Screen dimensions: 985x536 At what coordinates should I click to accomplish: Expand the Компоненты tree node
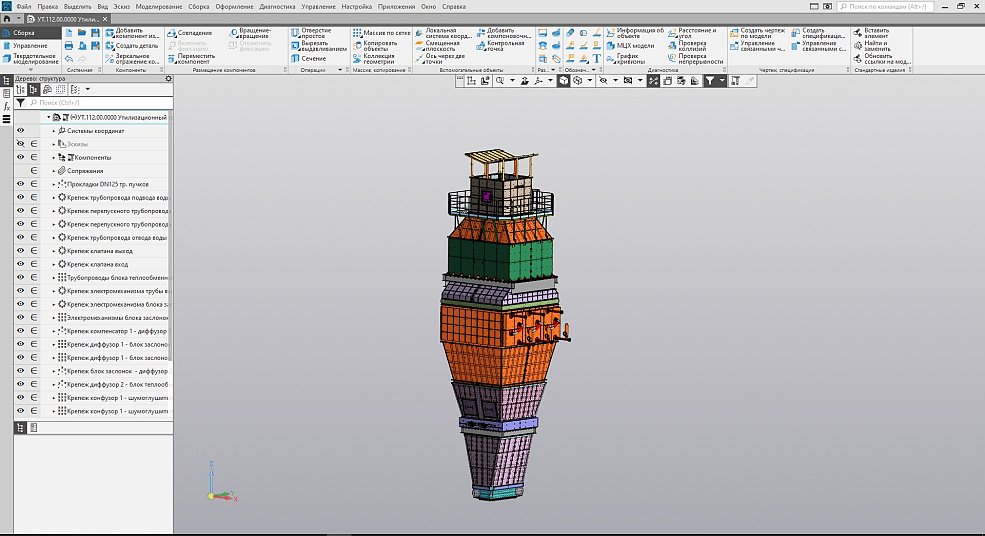tap(54, 158)
